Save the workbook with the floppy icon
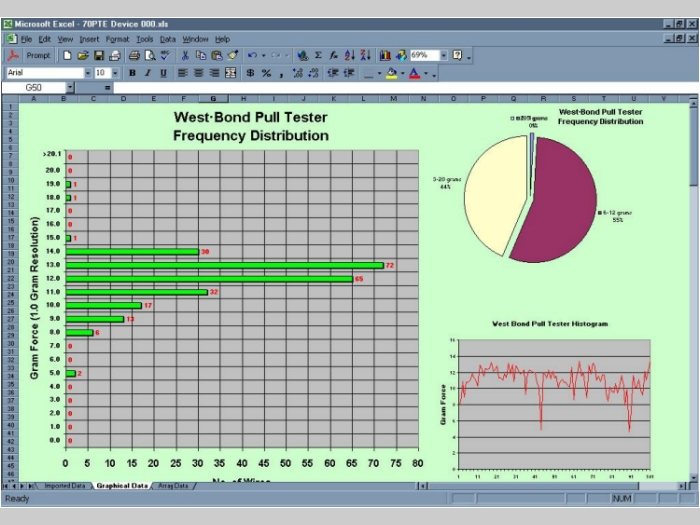Screen dimensions: 700x525 (x=99, y=55)
